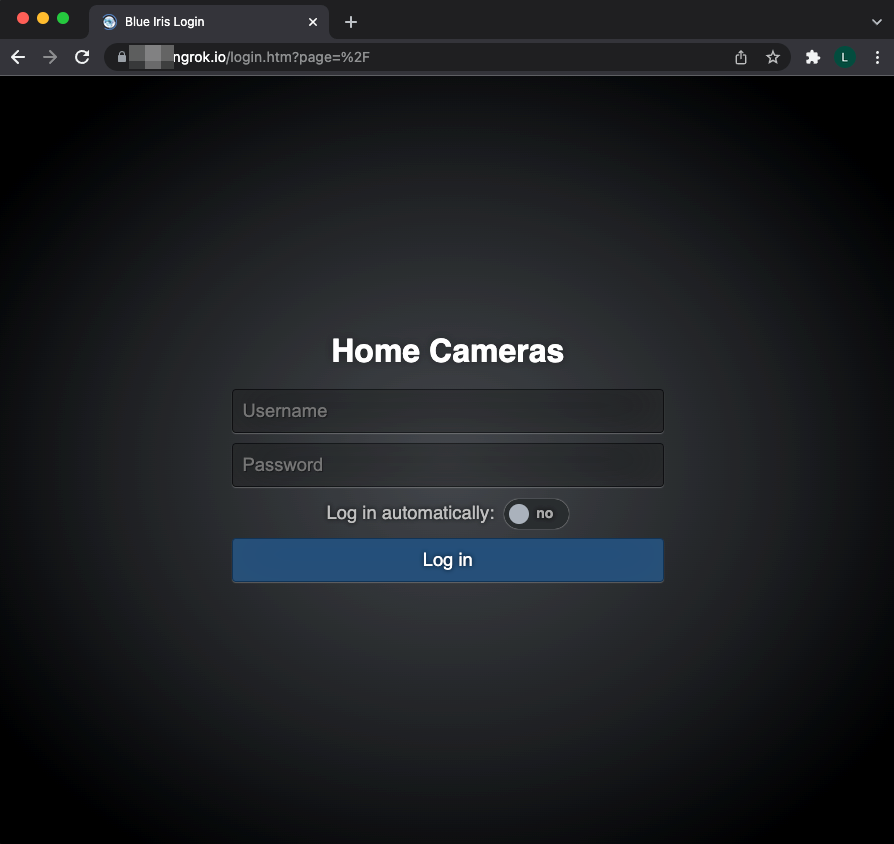The height and width of the screenshot is (844, 894).
Task: Select the Blue Iris Login tab
Action: [200, 22]
